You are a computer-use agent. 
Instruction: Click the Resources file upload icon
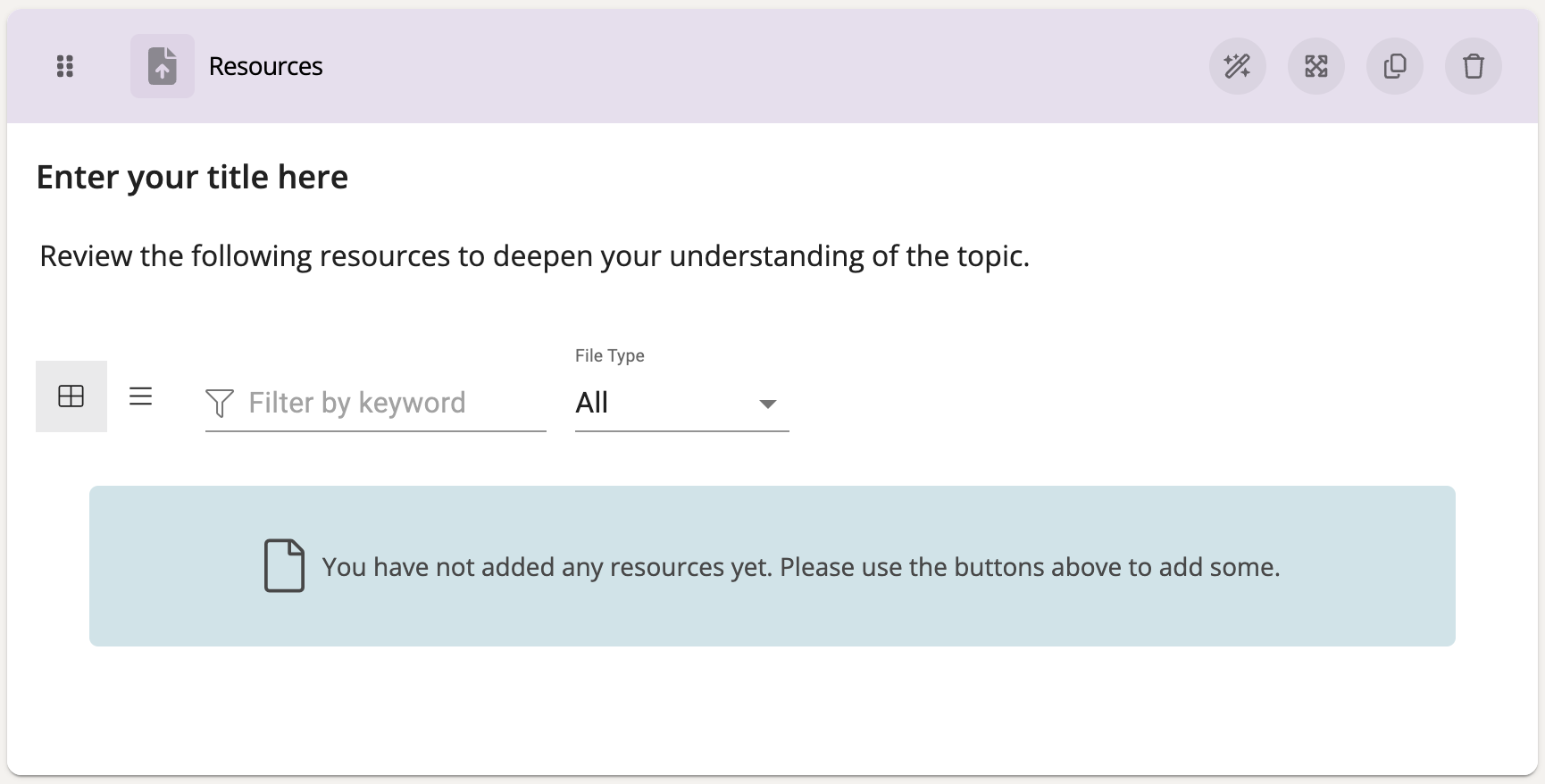click(162, 66)
